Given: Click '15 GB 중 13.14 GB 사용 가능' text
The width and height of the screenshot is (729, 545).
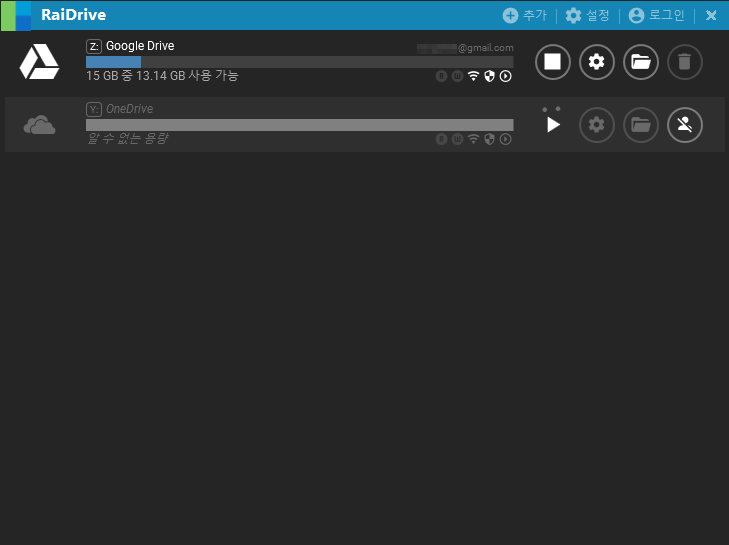Looking at the screenshot, I should click(162, 76).
